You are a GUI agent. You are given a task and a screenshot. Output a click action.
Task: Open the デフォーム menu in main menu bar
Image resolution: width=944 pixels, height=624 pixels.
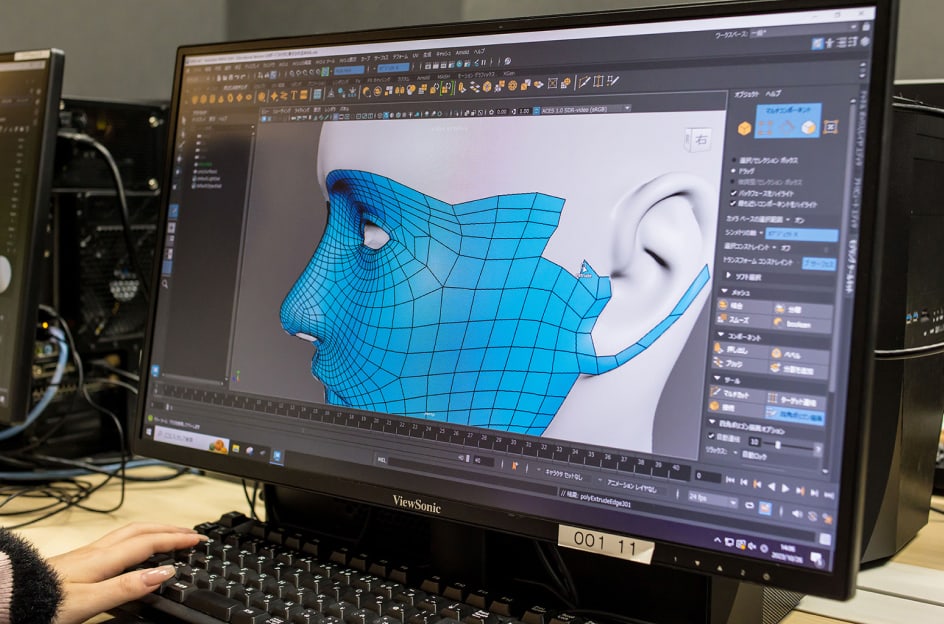[400, 56]
